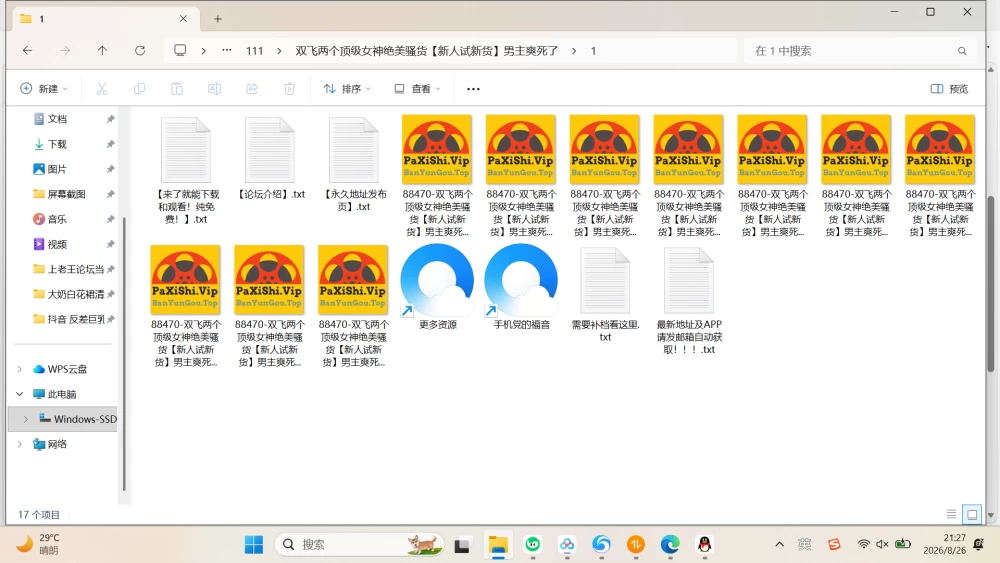Expand the 网络 tree node
Viewport: 1000px width, 563px height.
(20, 444)
